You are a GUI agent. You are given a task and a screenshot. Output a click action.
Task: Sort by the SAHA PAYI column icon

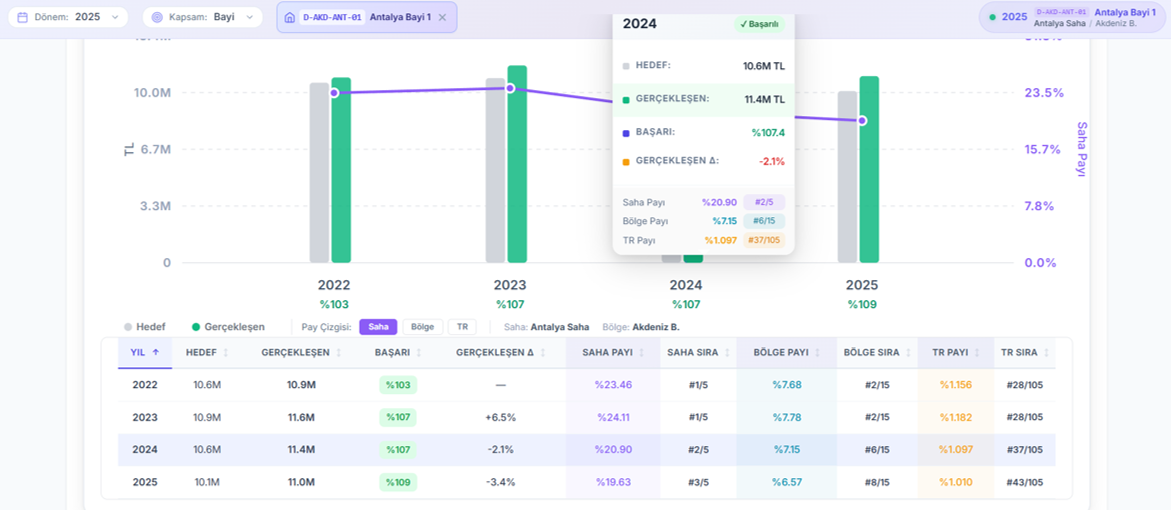point(642,353)
